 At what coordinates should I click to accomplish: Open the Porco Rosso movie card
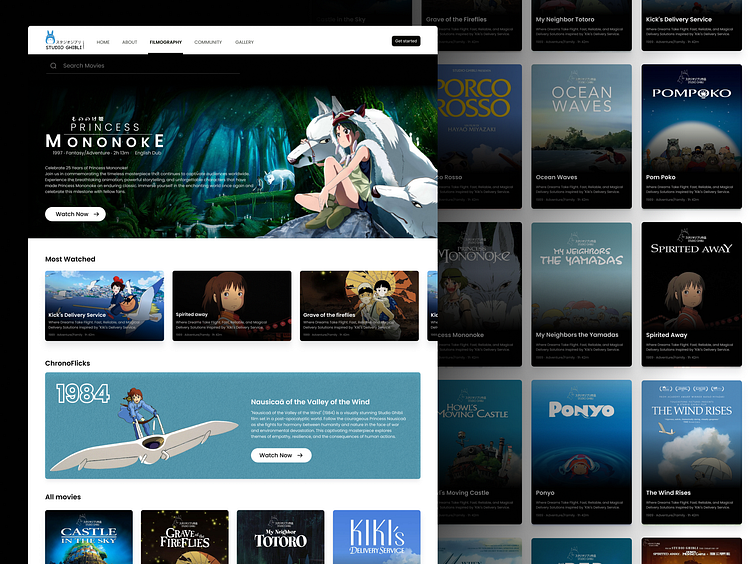click(480, 137)
